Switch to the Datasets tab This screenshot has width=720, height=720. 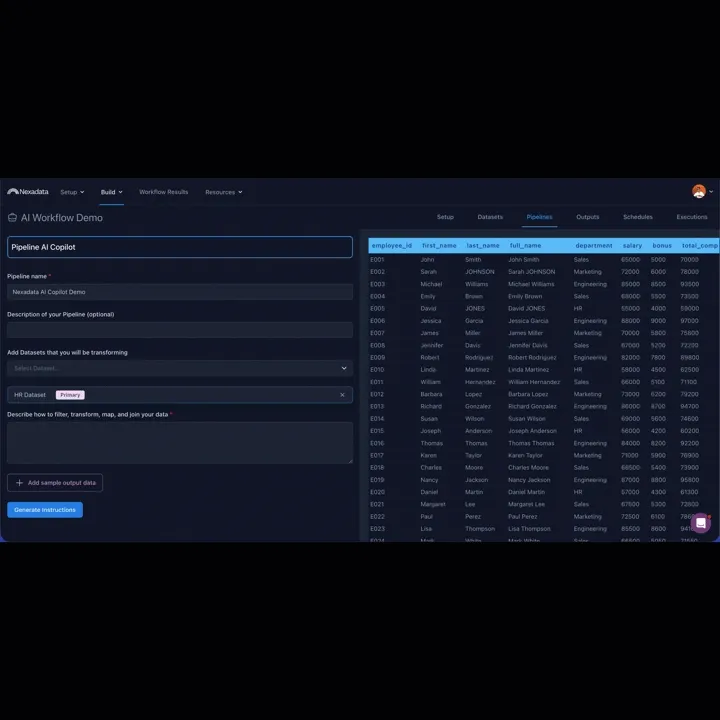[x=490, y=217]
